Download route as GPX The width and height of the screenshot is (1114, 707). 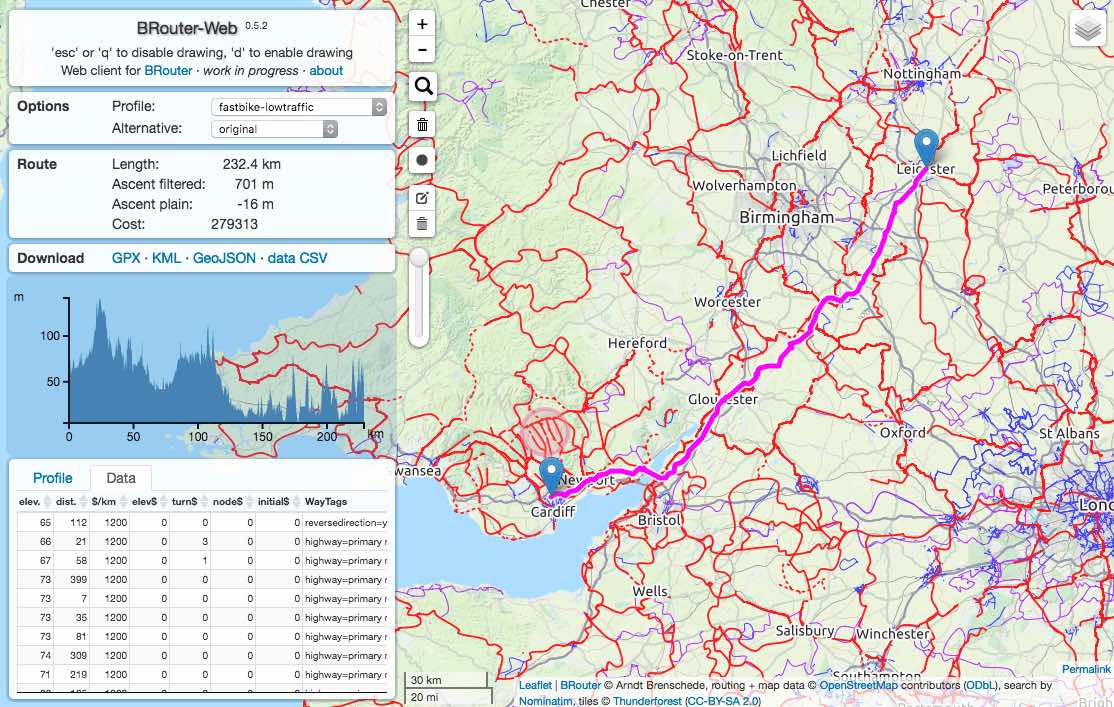pos(126,258)
